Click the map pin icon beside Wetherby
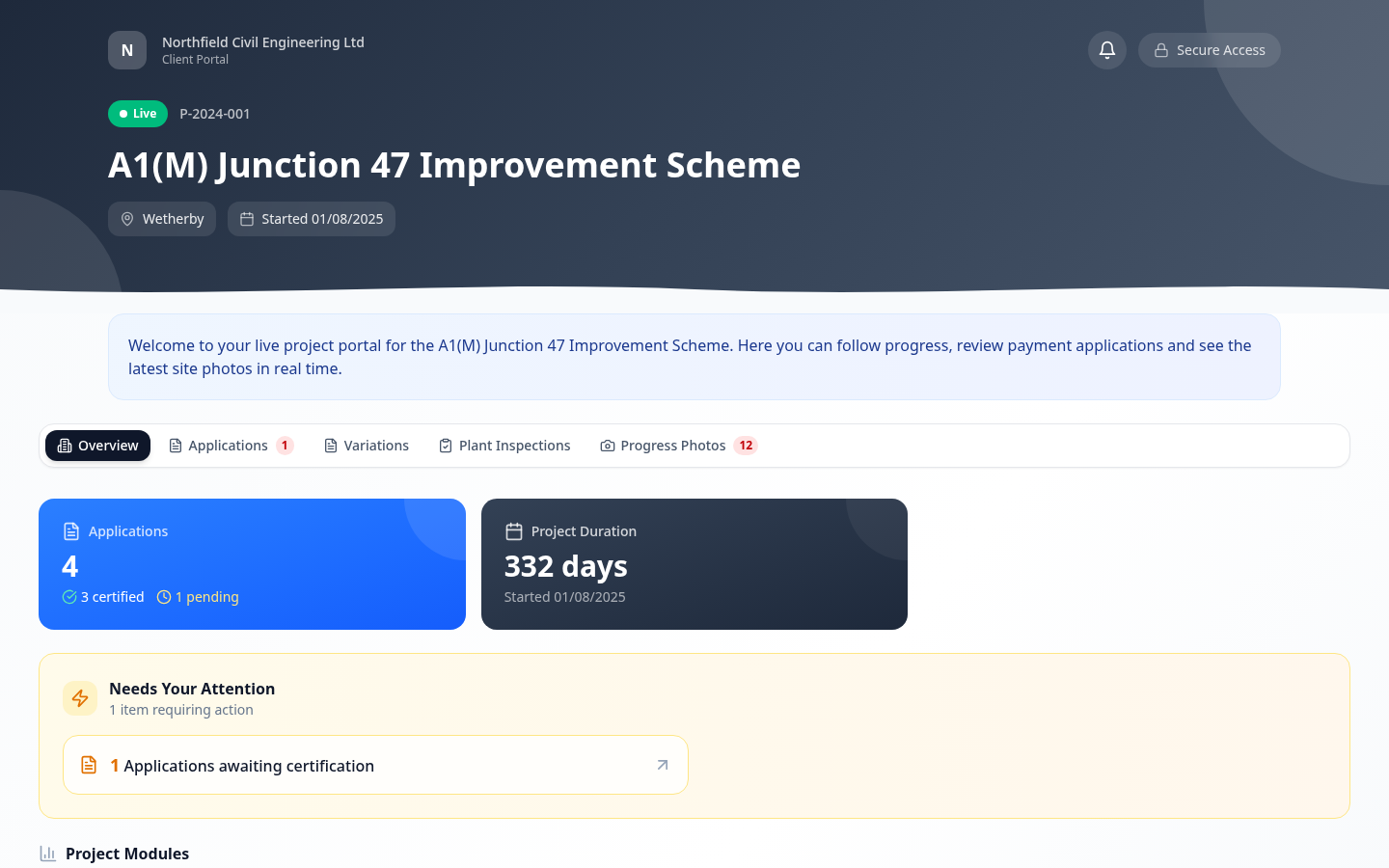Screen dimensions: 1389x868 127,219
